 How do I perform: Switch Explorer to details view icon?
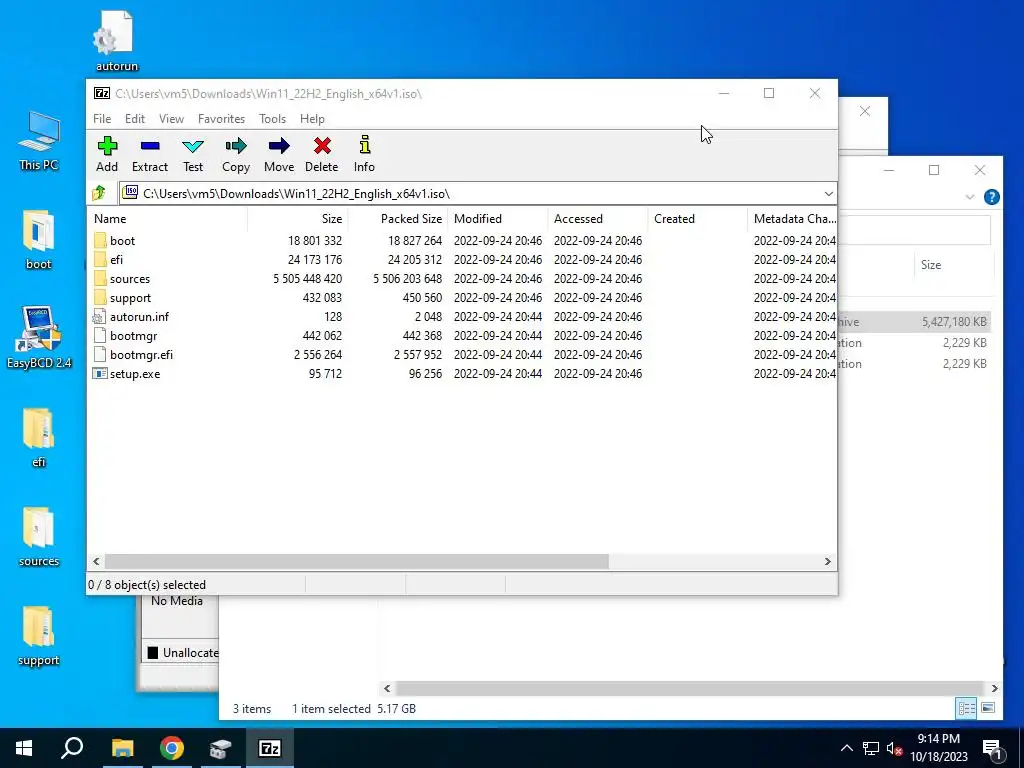pyautogui.click(x=966, y=708)
